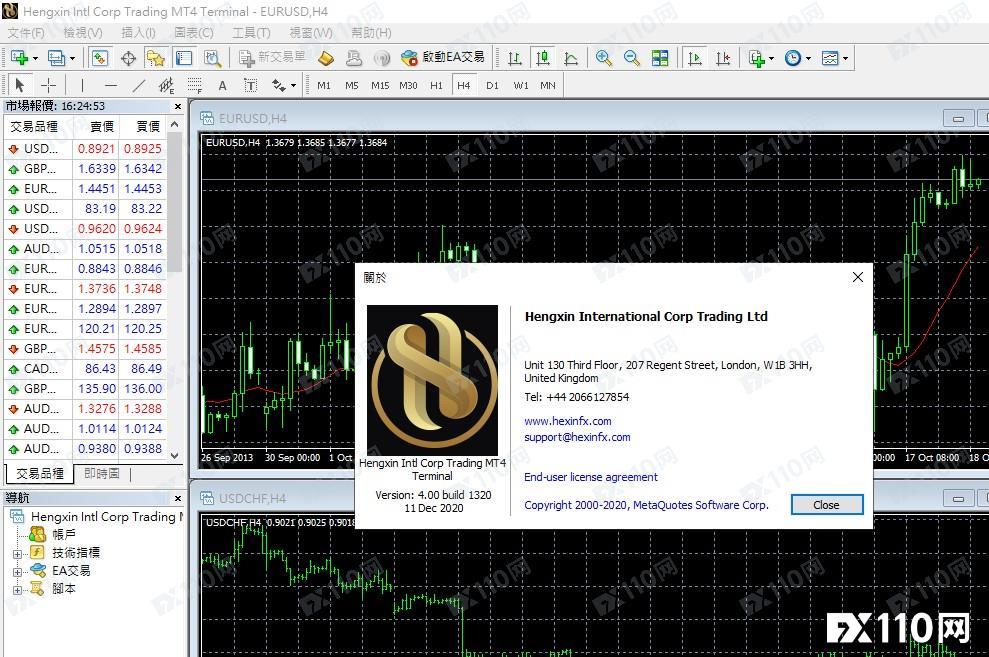Select the vertical line drawing tool
The height and width of the screenshot is (657, 989).
pos(82,86)
